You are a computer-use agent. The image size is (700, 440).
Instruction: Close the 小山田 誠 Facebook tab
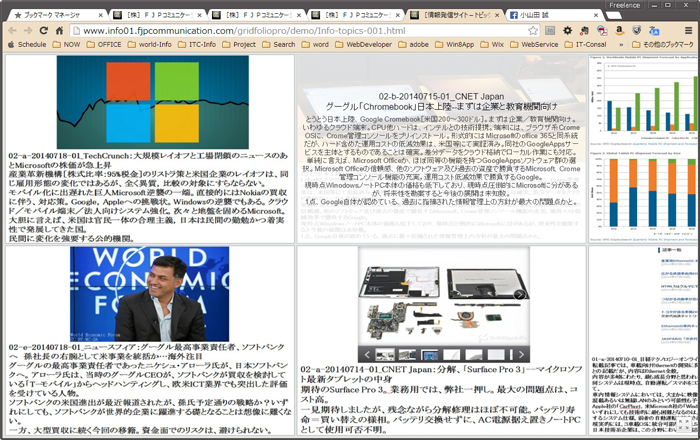[x=596, y=15]
